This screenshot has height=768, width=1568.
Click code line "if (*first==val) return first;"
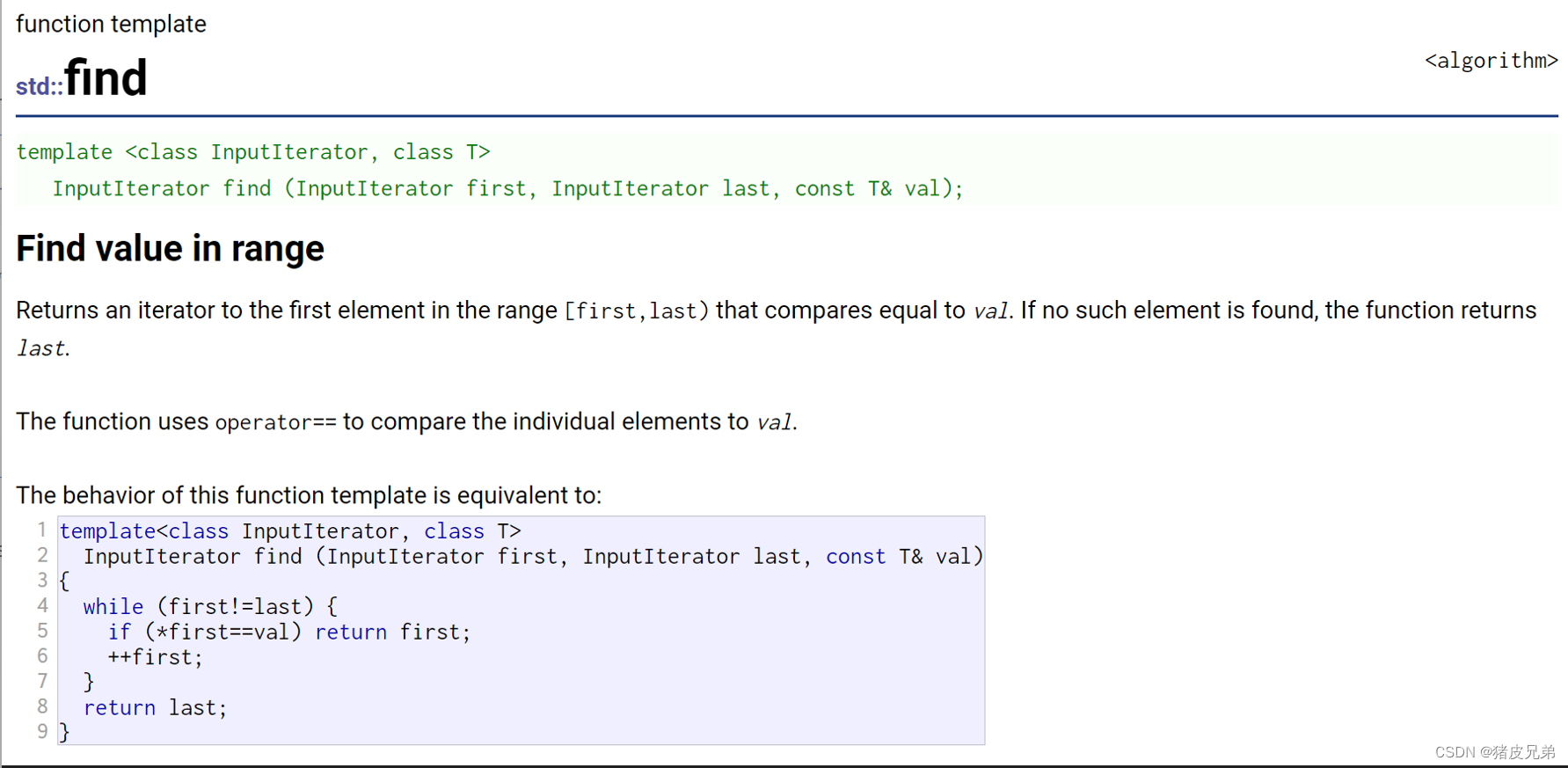coord(289,633)
